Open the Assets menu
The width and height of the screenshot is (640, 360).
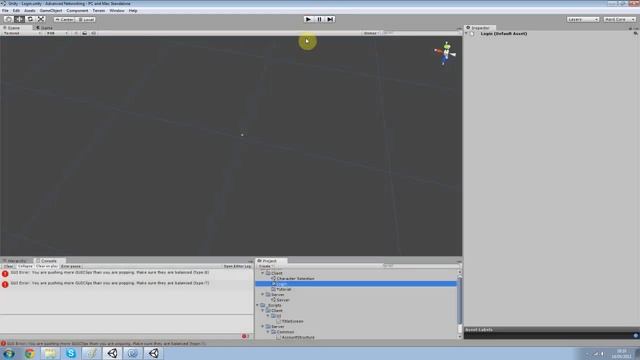[x=30, y=11]
